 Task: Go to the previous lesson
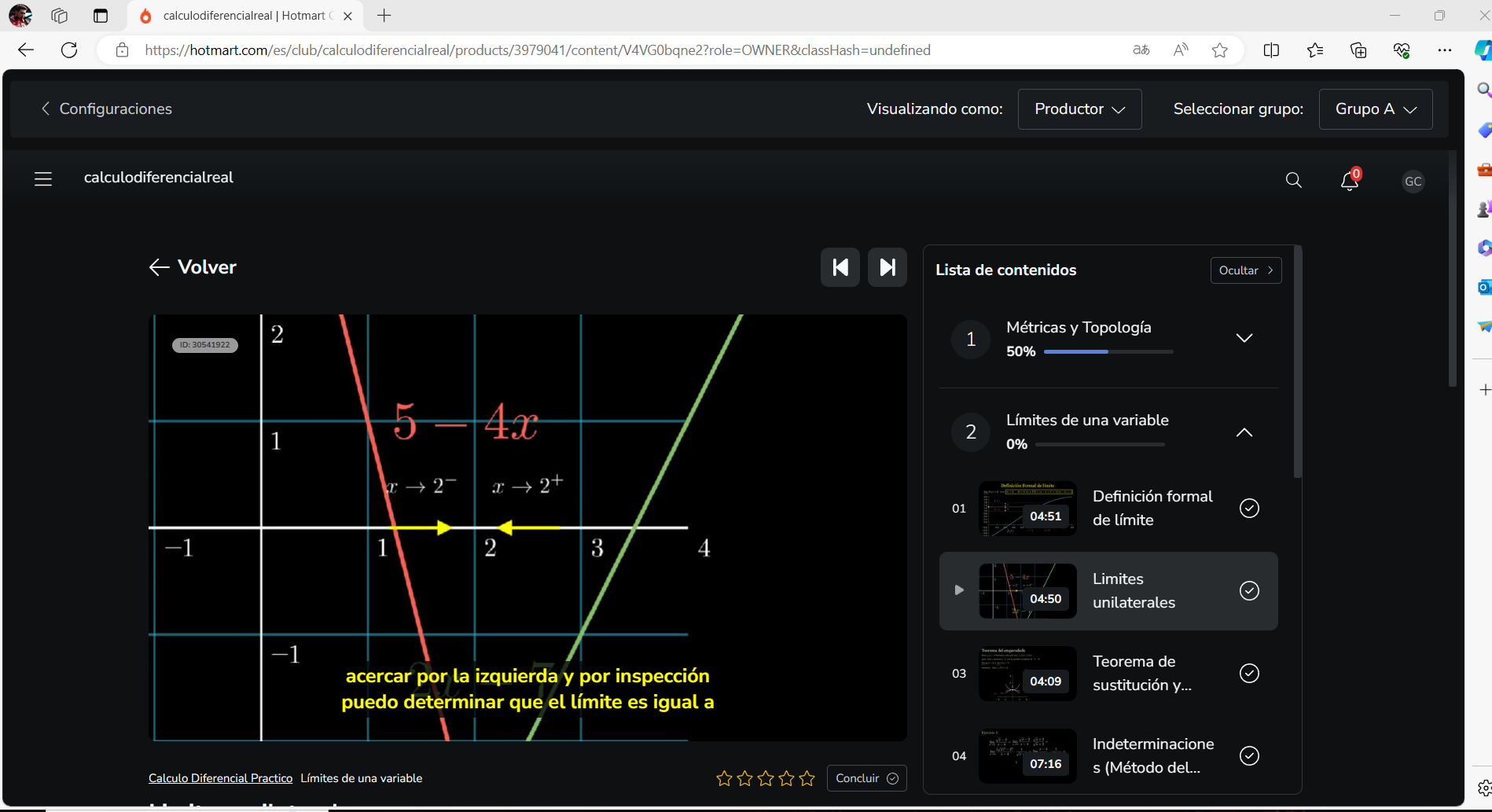click(x=840, y=267)
